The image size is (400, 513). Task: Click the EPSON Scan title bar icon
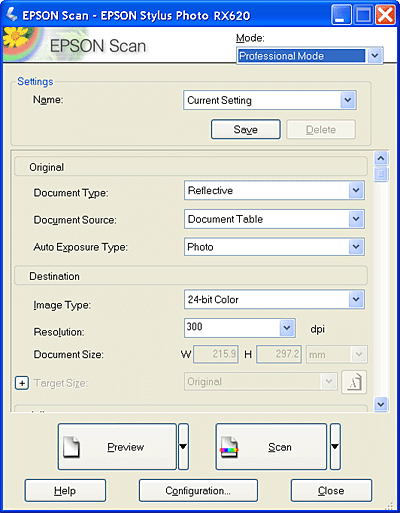12,14
